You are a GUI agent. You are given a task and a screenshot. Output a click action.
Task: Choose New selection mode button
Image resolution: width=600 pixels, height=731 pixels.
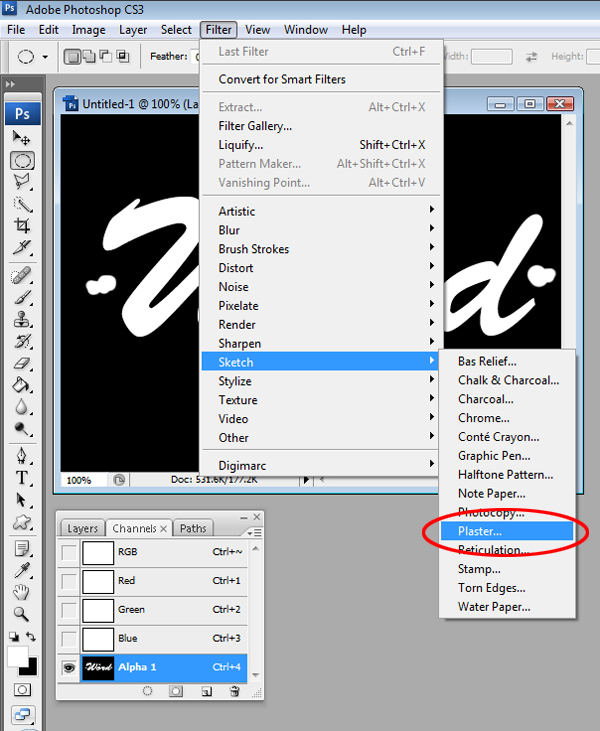pos(72,57)
